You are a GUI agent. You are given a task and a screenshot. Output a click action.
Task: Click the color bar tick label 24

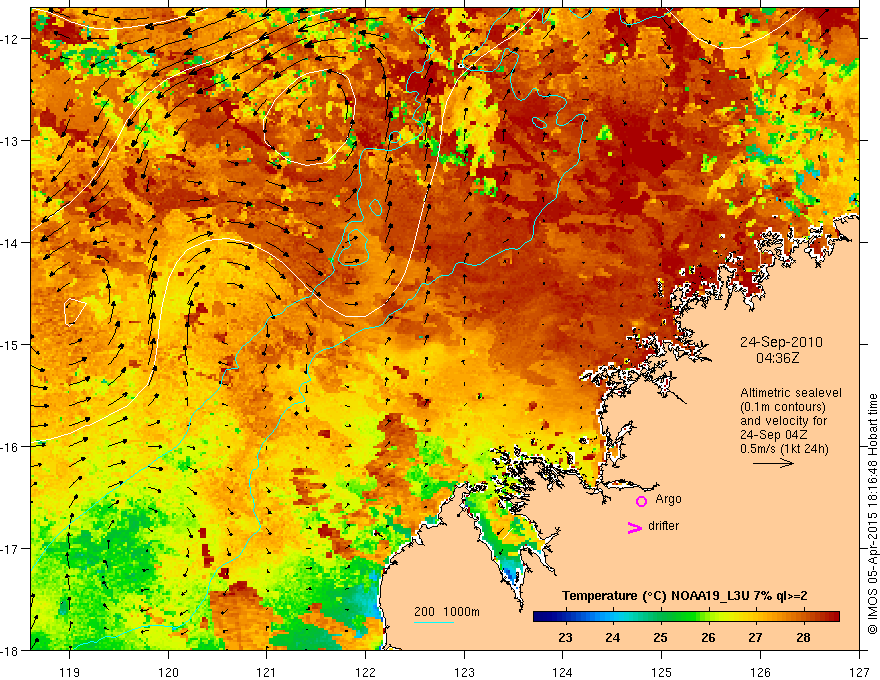tap(613, 638)
